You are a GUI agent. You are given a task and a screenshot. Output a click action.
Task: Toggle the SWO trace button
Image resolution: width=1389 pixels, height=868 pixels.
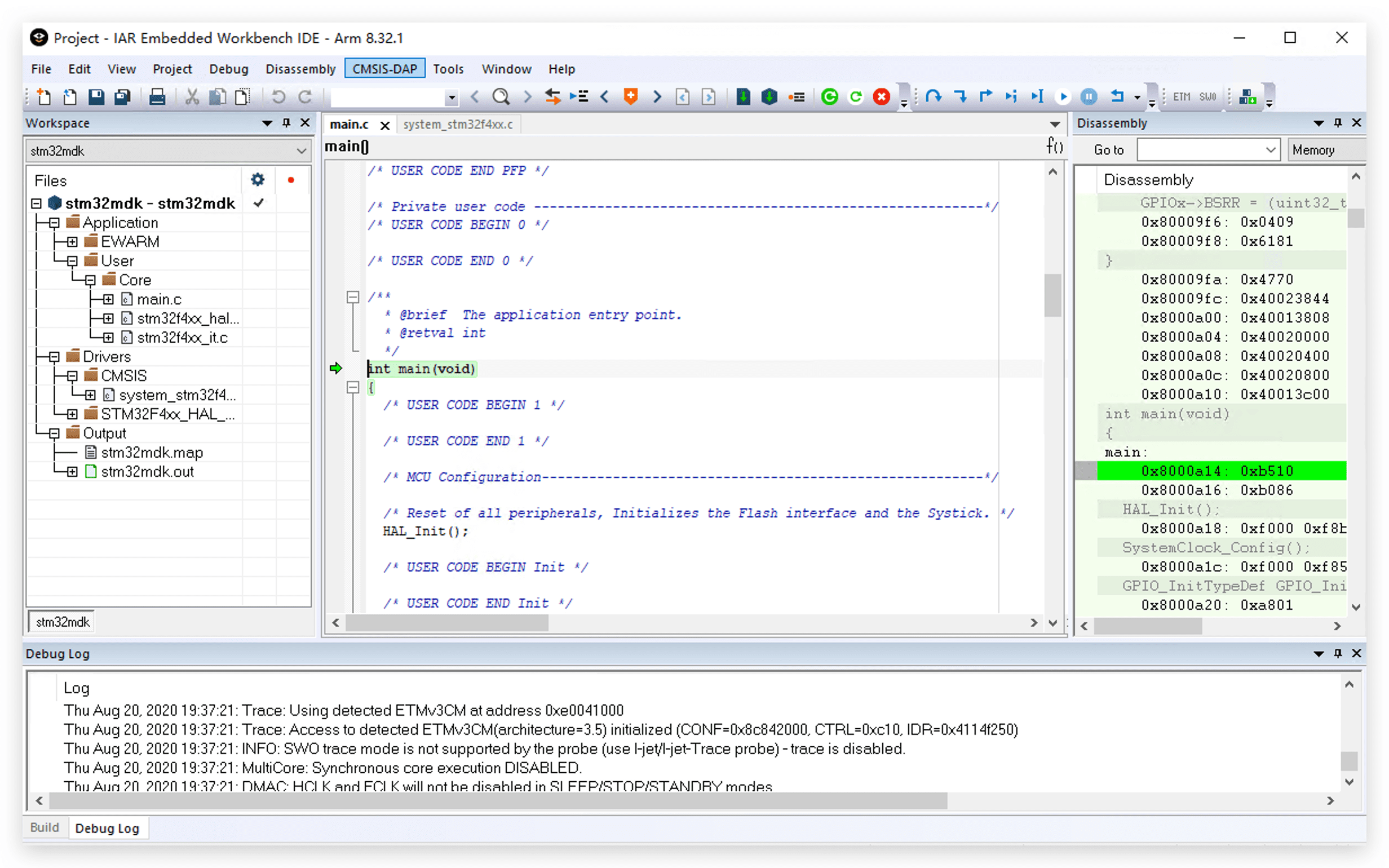(x=1207, y=96)
